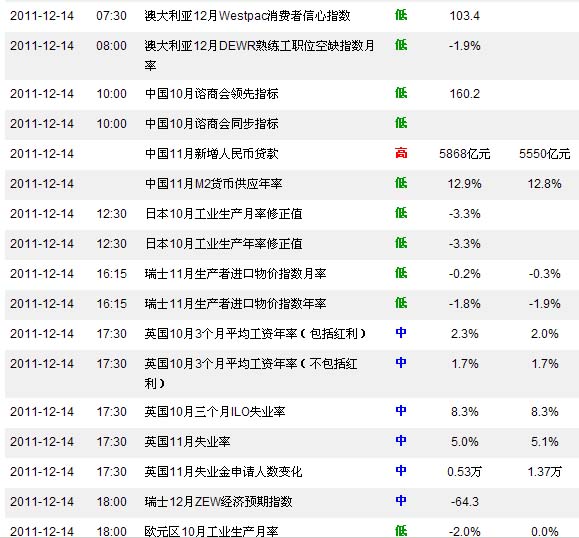Click the 2.0% forecast value
Screen dimensions: 579x538
point(545,333)
